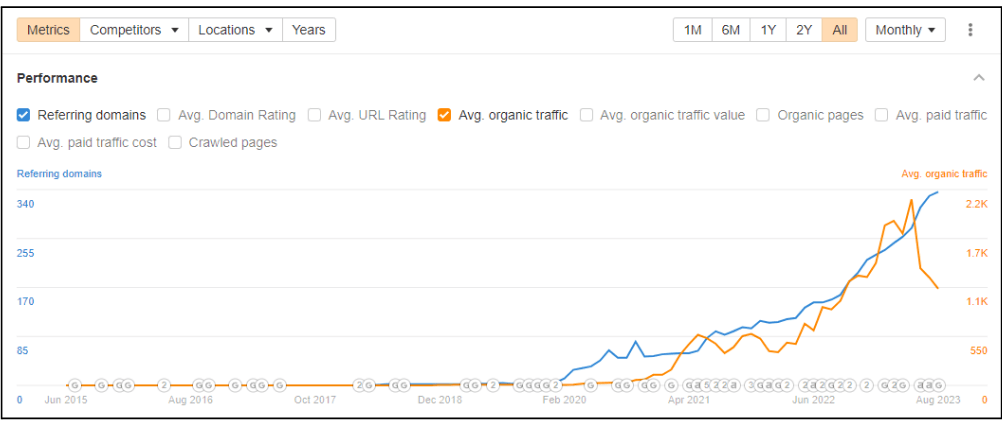Click the last update marker near Aug 2023
The height and width of the screenshot is (430, 1002).
pos(939,385)
